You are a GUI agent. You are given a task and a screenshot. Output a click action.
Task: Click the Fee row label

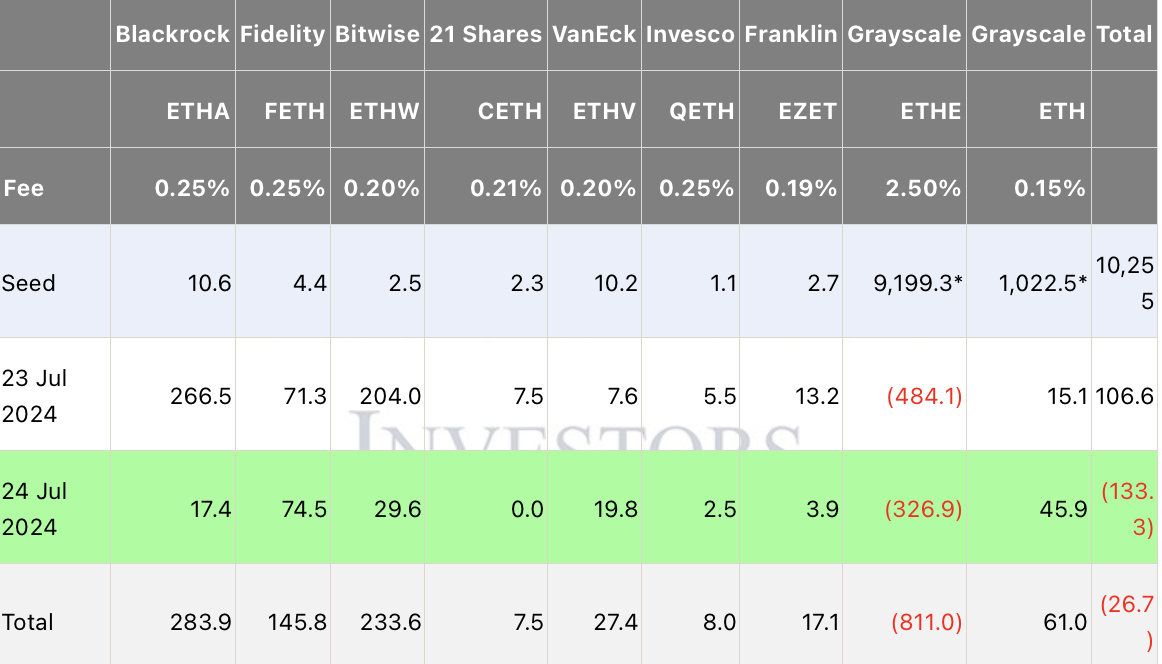click(x=24, y=188)
